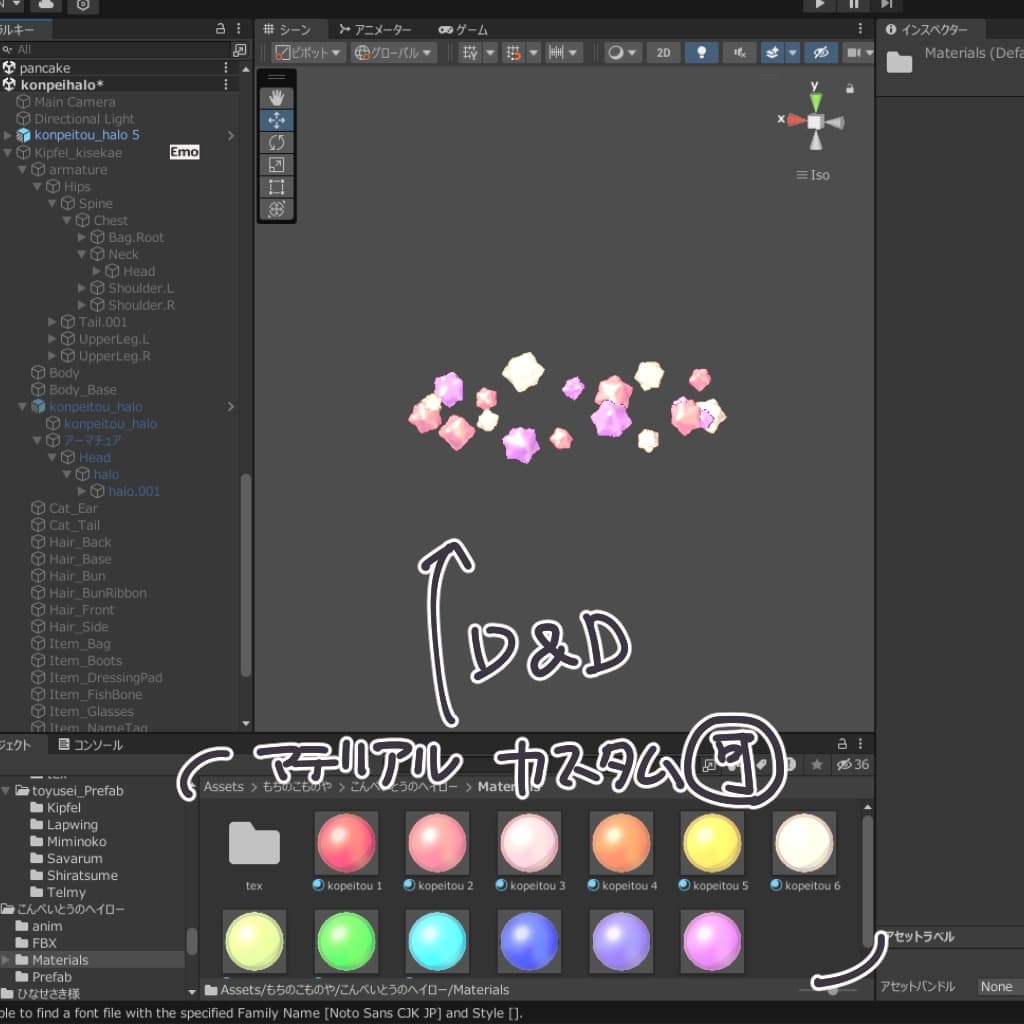Open the Global rotation dropdown

pyautogui.click(x=393, y=53)
